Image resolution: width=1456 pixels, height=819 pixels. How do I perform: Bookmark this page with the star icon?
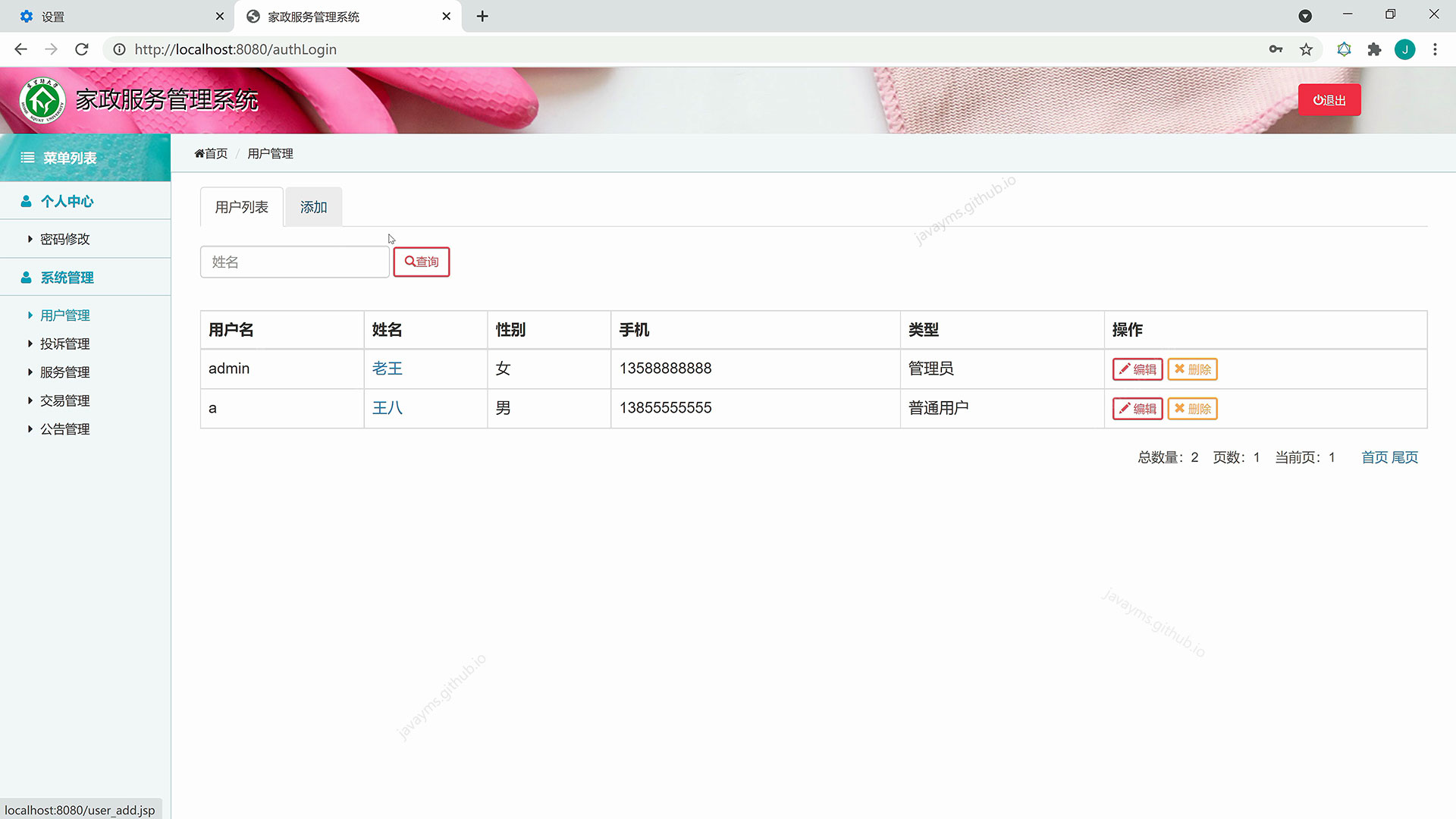(x=1306, y=49)
